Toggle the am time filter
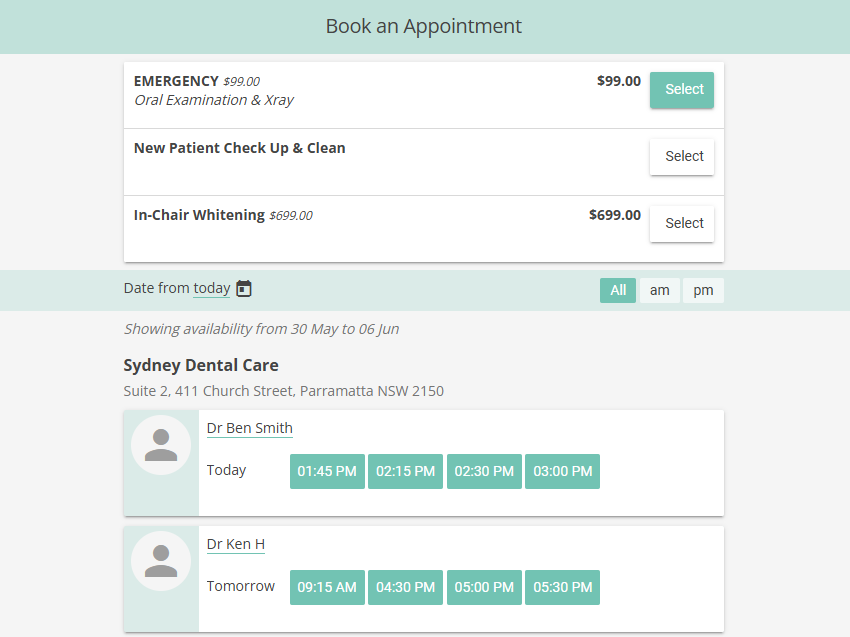 click(660, 290)
